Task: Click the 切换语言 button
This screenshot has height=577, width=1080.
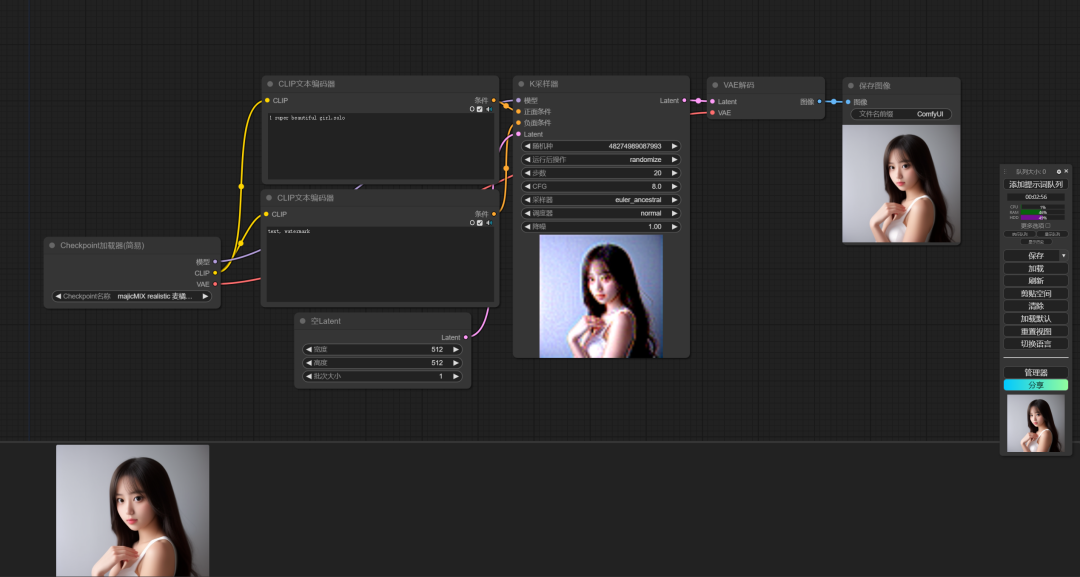Action: coord(1036,344)
